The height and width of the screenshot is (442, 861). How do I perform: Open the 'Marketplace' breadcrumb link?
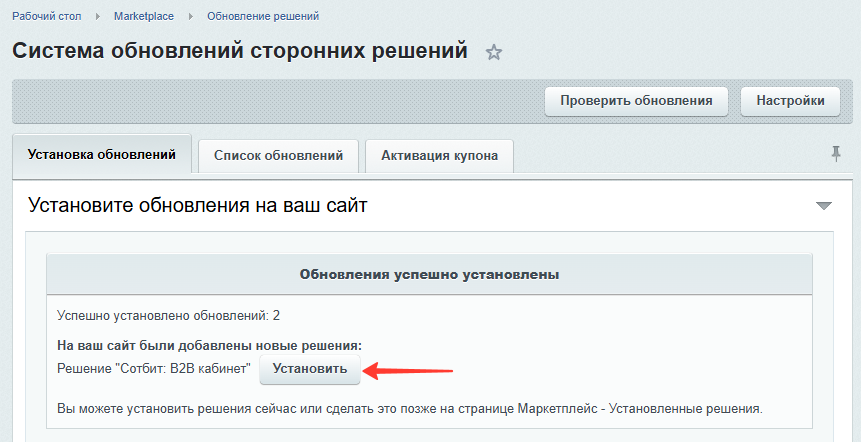[144, 16]
